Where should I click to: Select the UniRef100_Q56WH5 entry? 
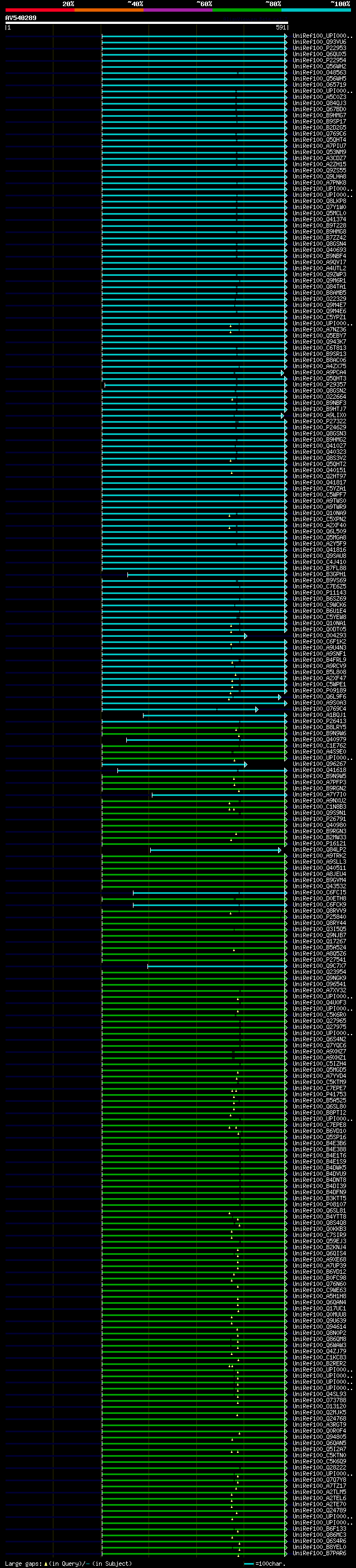click(x=319, y=78)
